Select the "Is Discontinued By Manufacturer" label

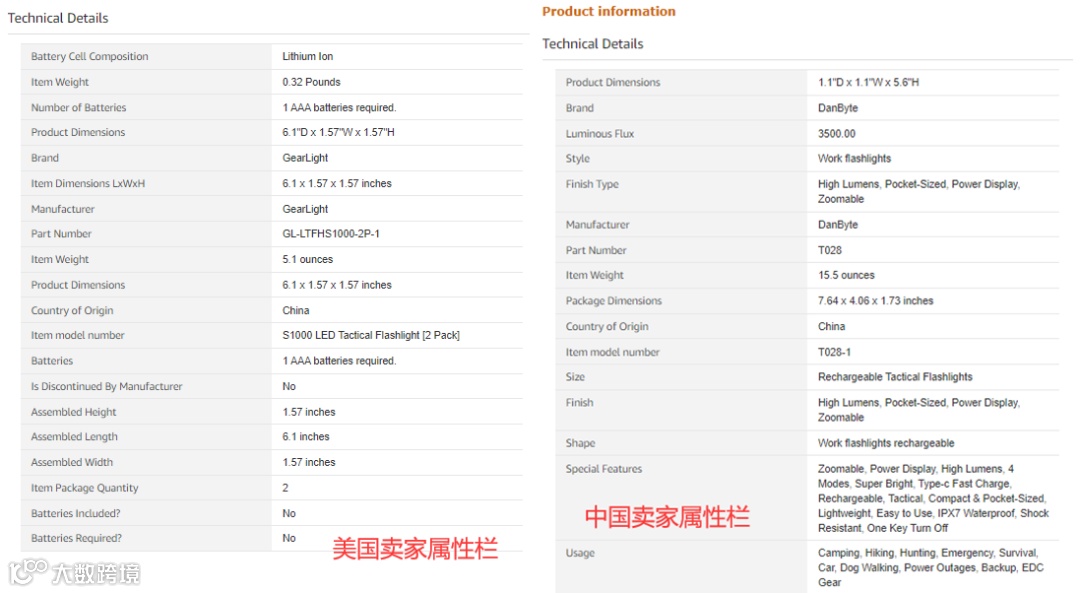pos(107,386)
